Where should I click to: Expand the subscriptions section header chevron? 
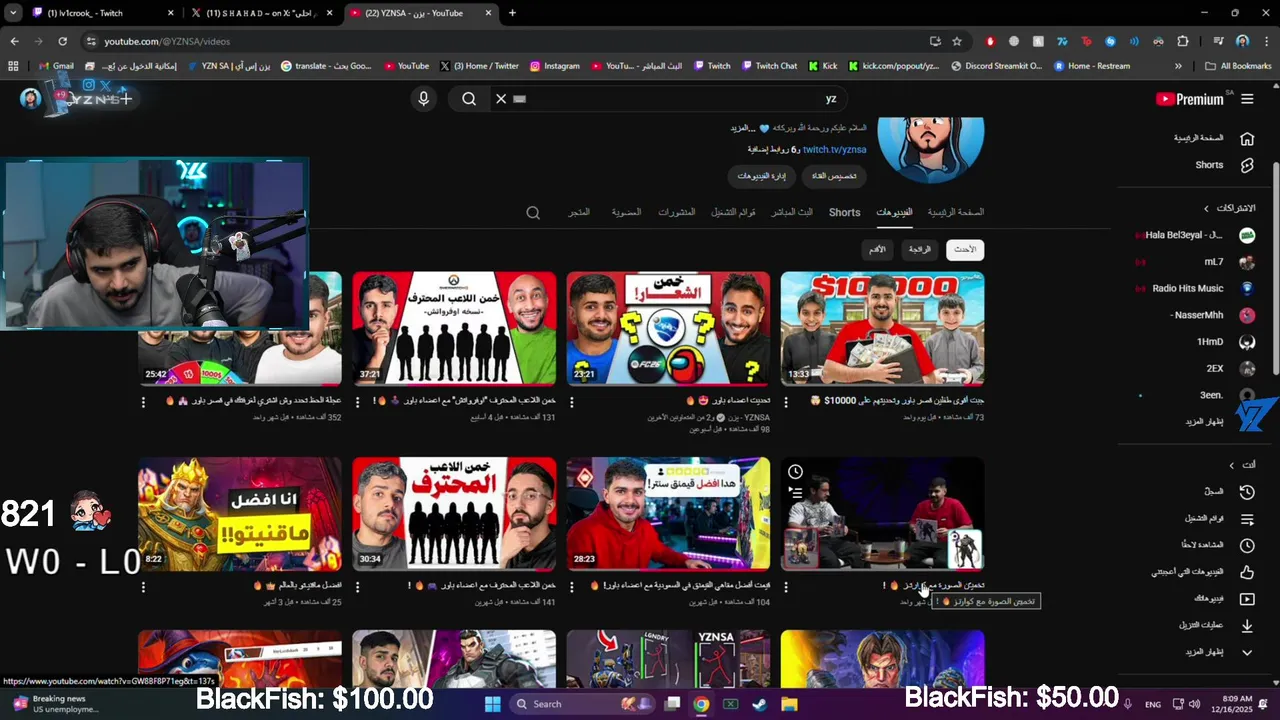[1206, 208]
